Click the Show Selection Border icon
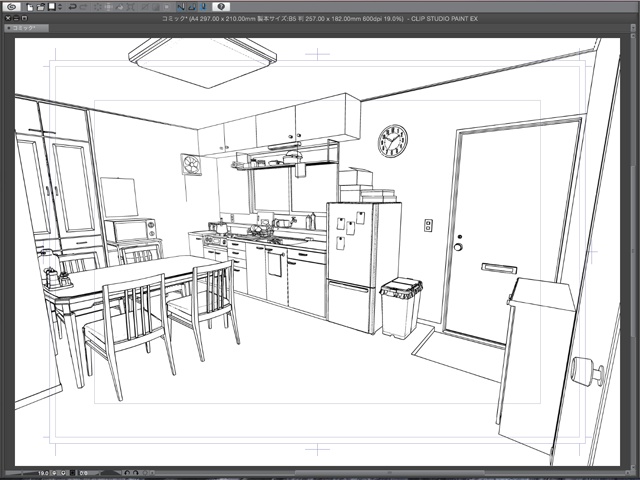 coord(167,7)
